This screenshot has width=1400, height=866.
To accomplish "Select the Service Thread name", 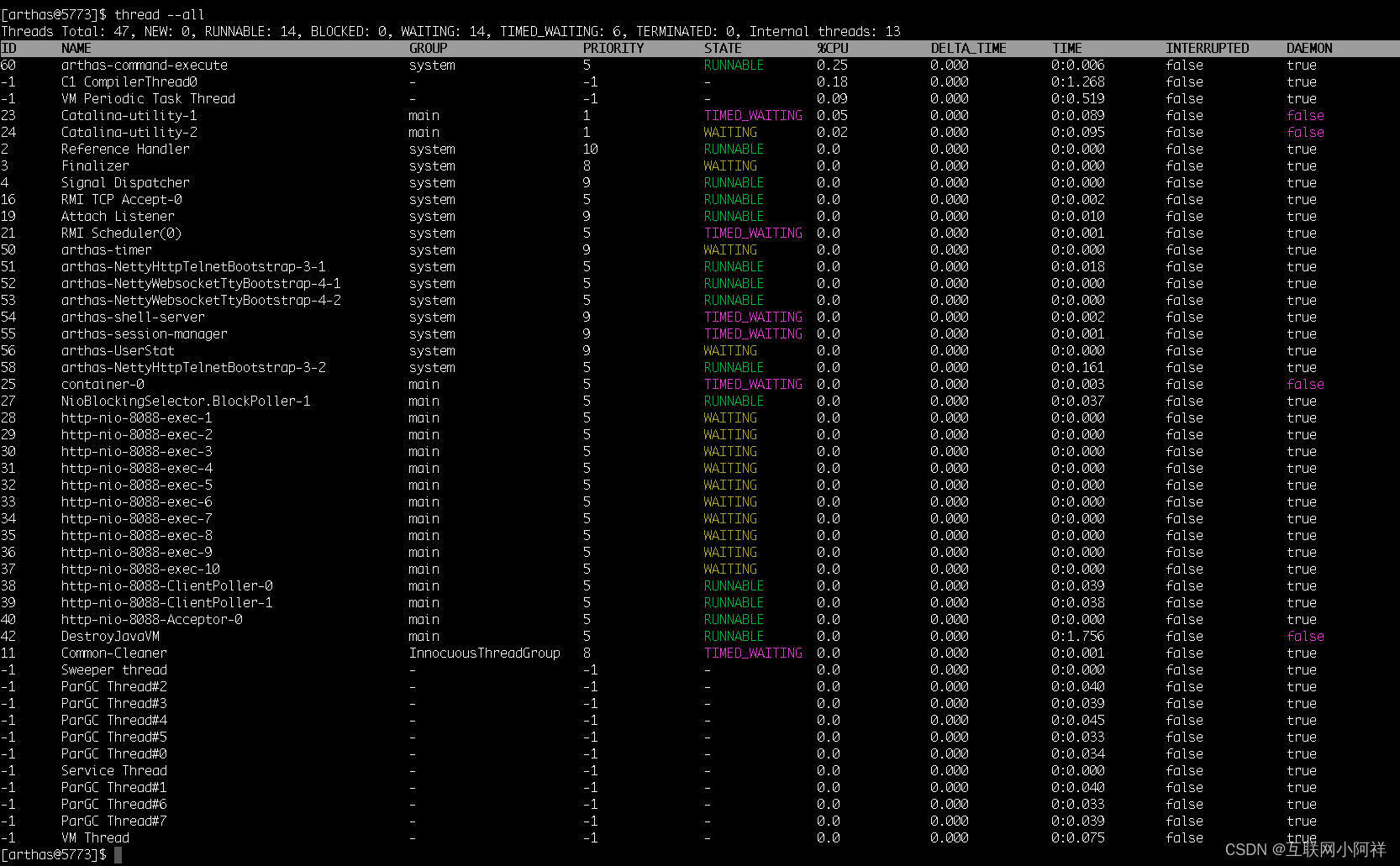I will point(114,770).
